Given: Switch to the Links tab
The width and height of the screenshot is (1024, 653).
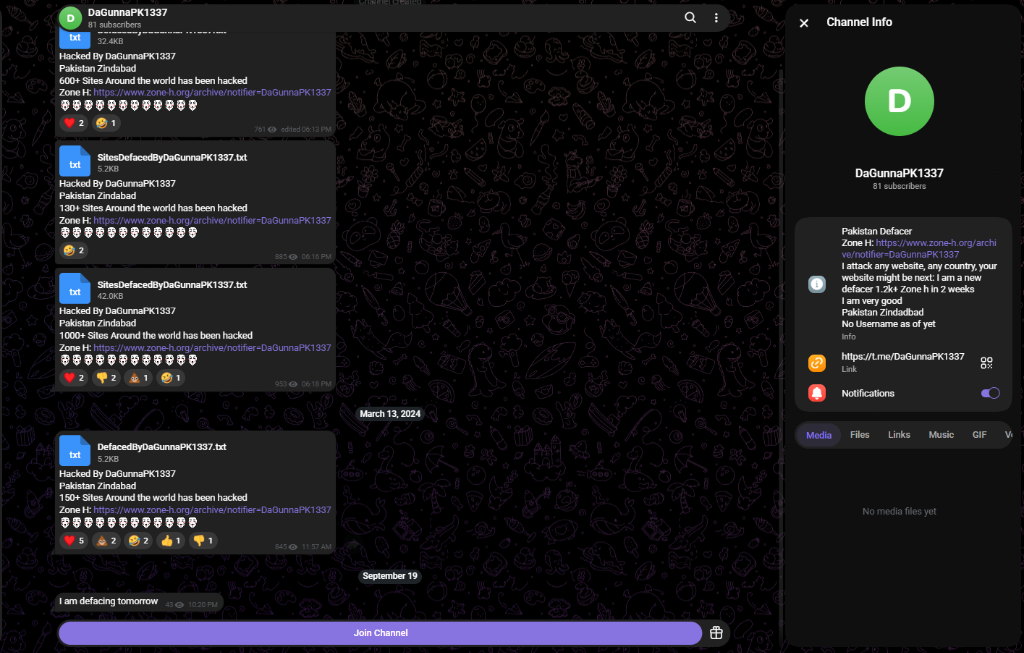Looking at the screenshot, I should pyautogui.click(x=899, y=435).
